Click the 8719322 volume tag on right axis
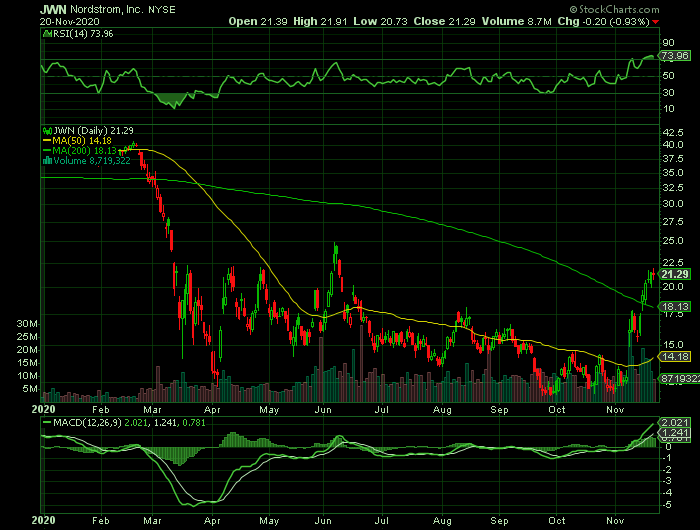 click(x=680, y=379)
